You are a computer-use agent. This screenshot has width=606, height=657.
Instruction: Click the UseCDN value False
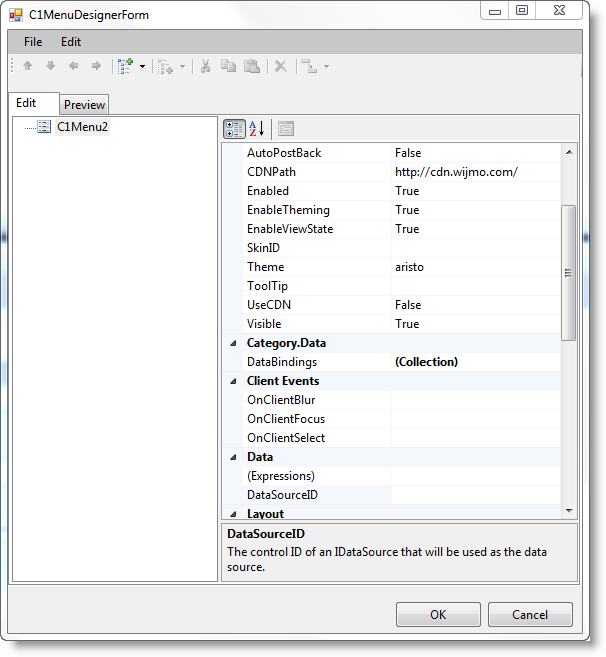coord(408,305)
